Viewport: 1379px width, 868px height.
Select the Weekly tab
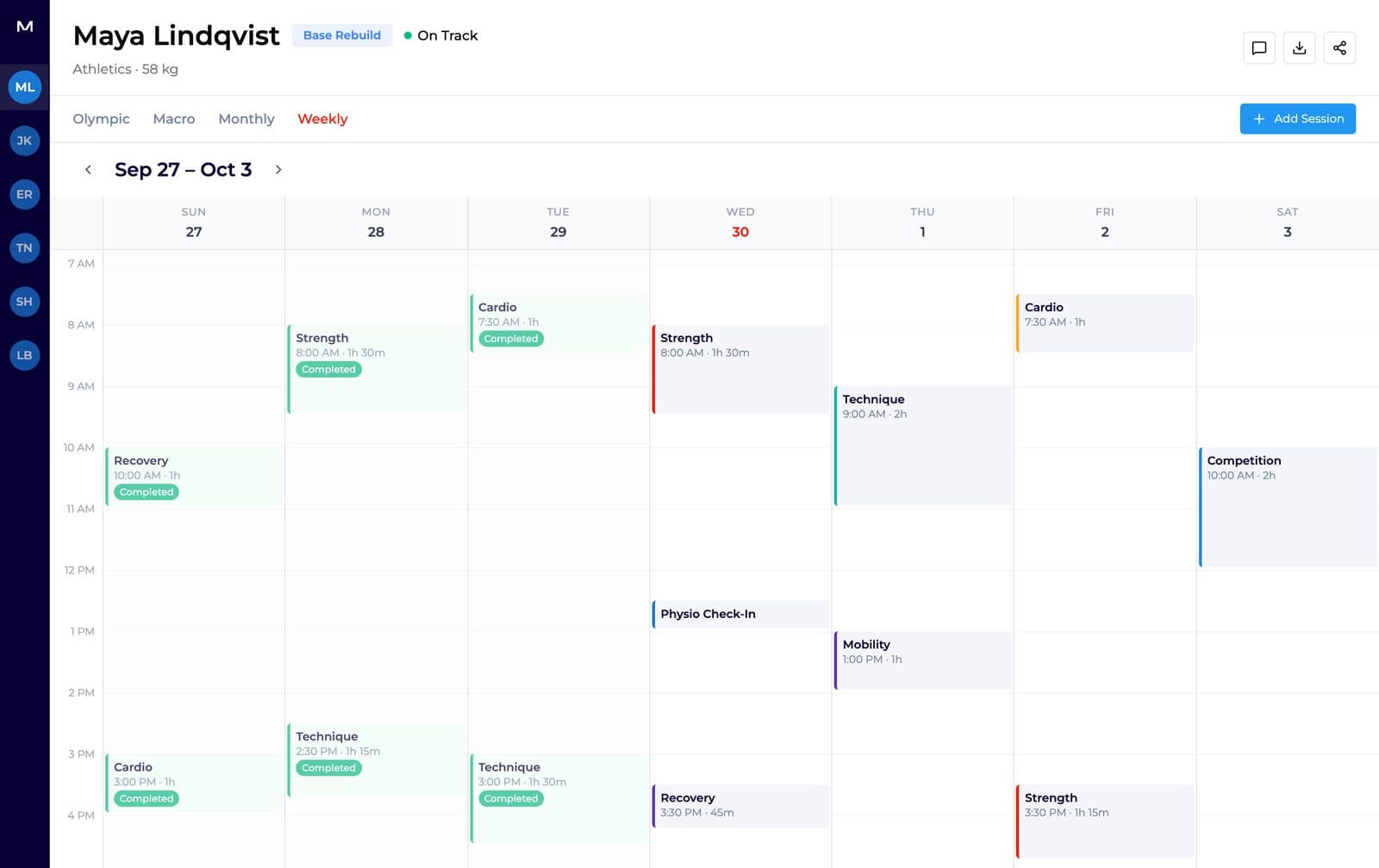tap(322, 119)
